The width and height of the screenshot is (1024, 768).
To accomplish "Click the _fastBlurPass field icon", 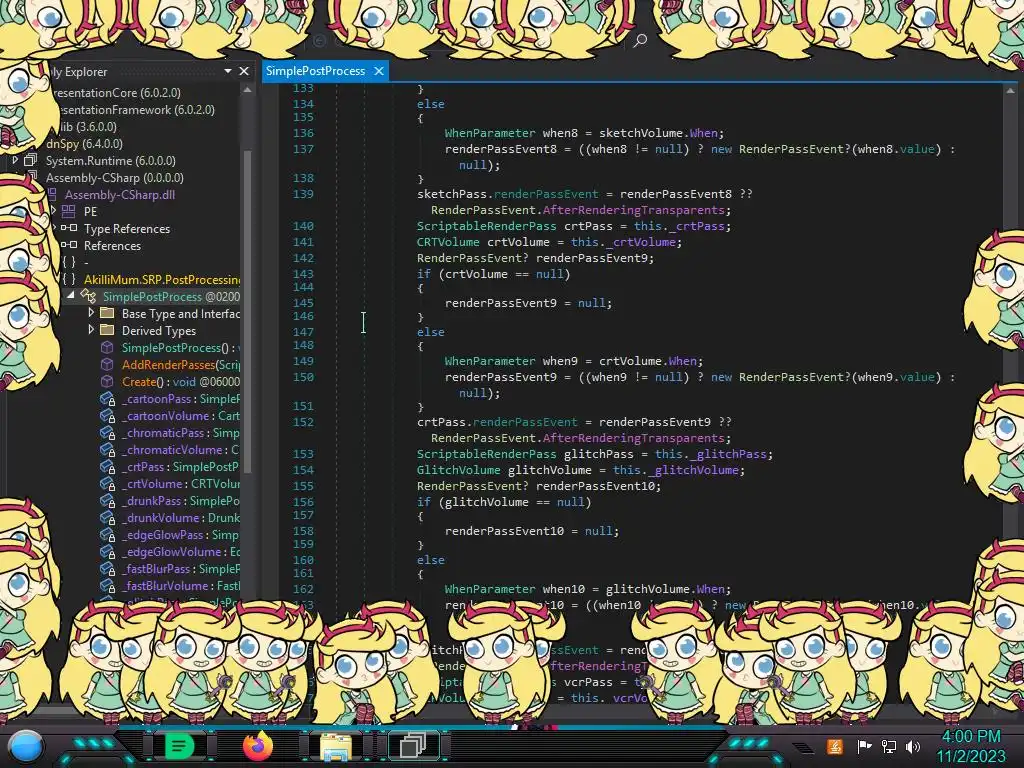I will click(x=108, y=569).
